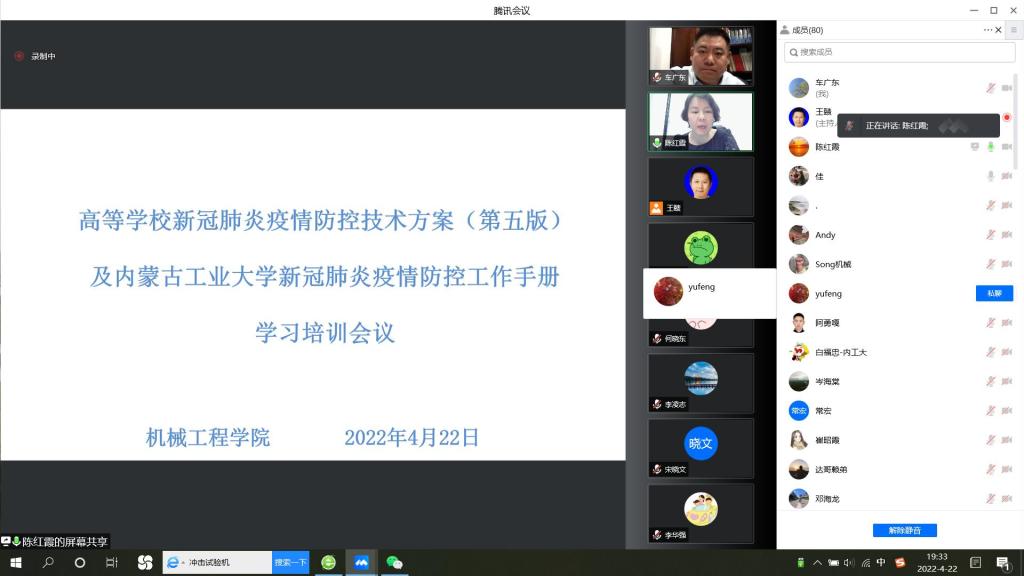Open Windows Task View icon
This screenshot has height=576, width=1024.
click(112, 563)
